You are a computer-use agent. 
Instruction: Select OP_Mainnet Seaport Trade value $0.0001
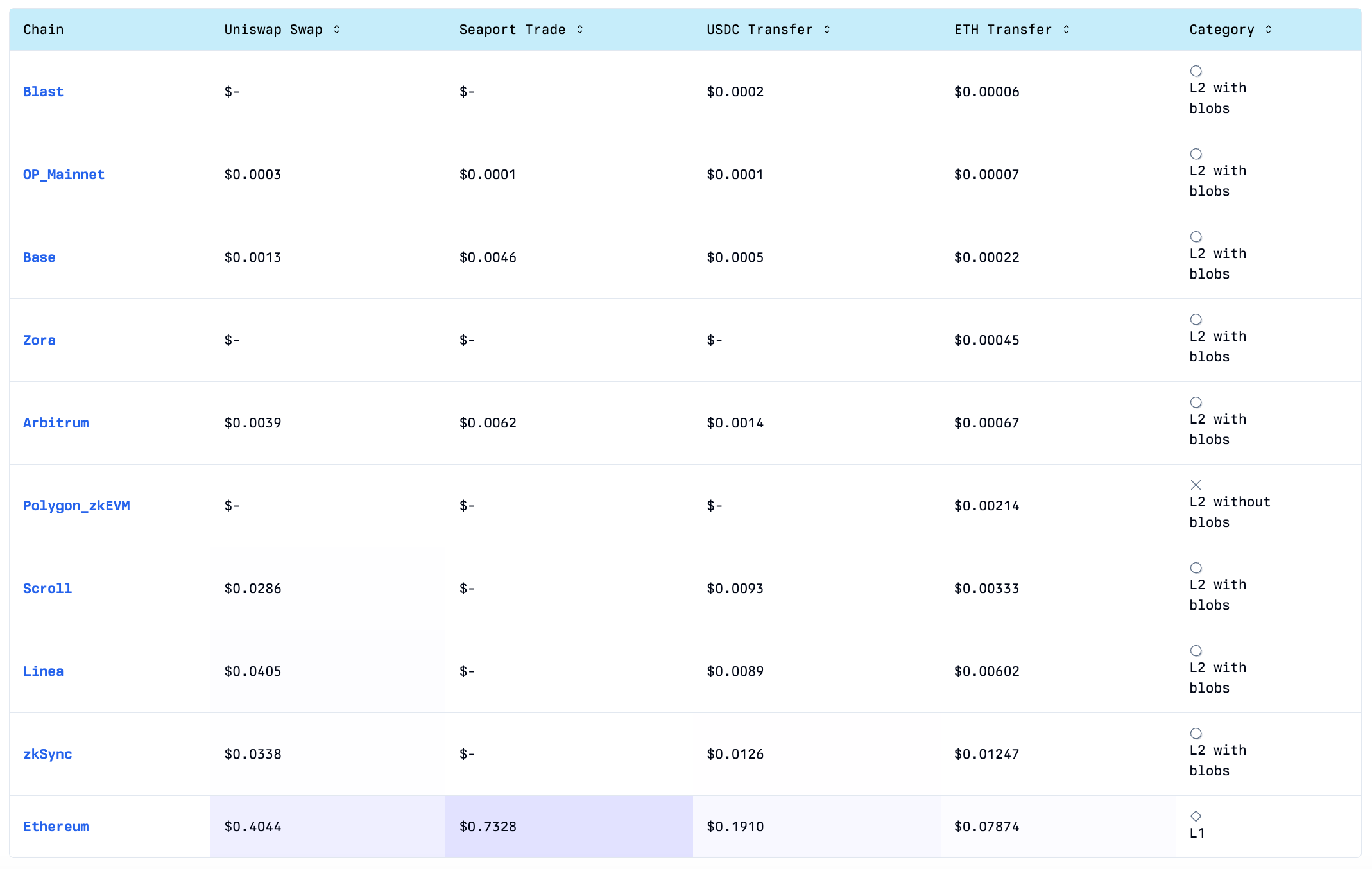coord(488,175)
